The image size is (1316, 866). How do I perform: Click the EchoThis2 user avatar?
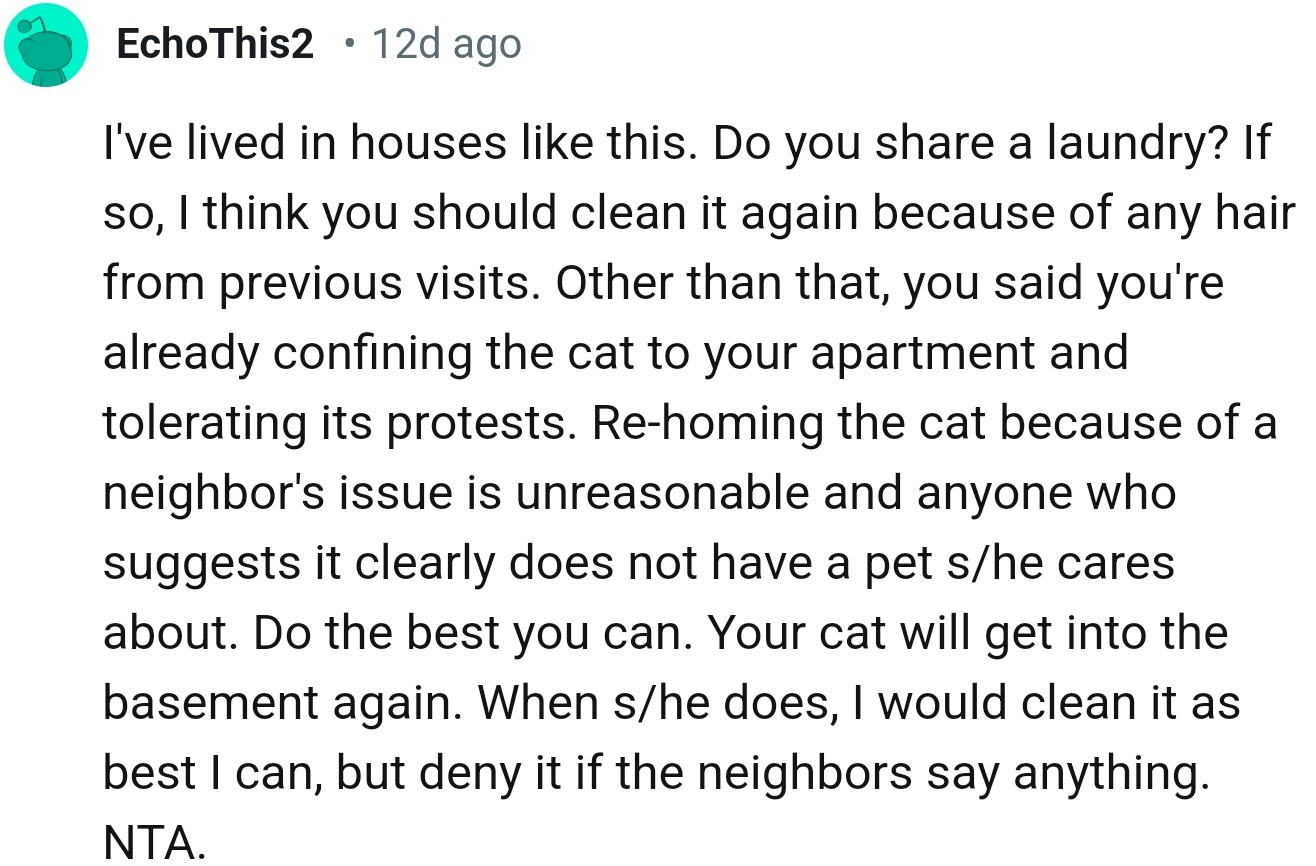click(43, 45)
